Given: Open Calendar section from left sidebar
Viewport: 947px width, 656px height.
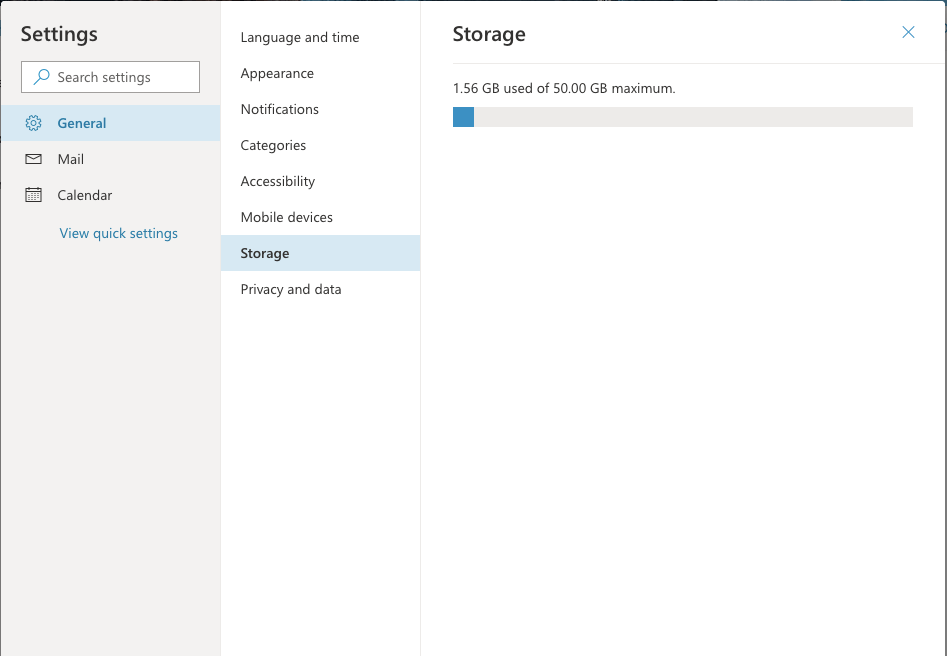Looking at the screenshot, I should click(85, 194).
